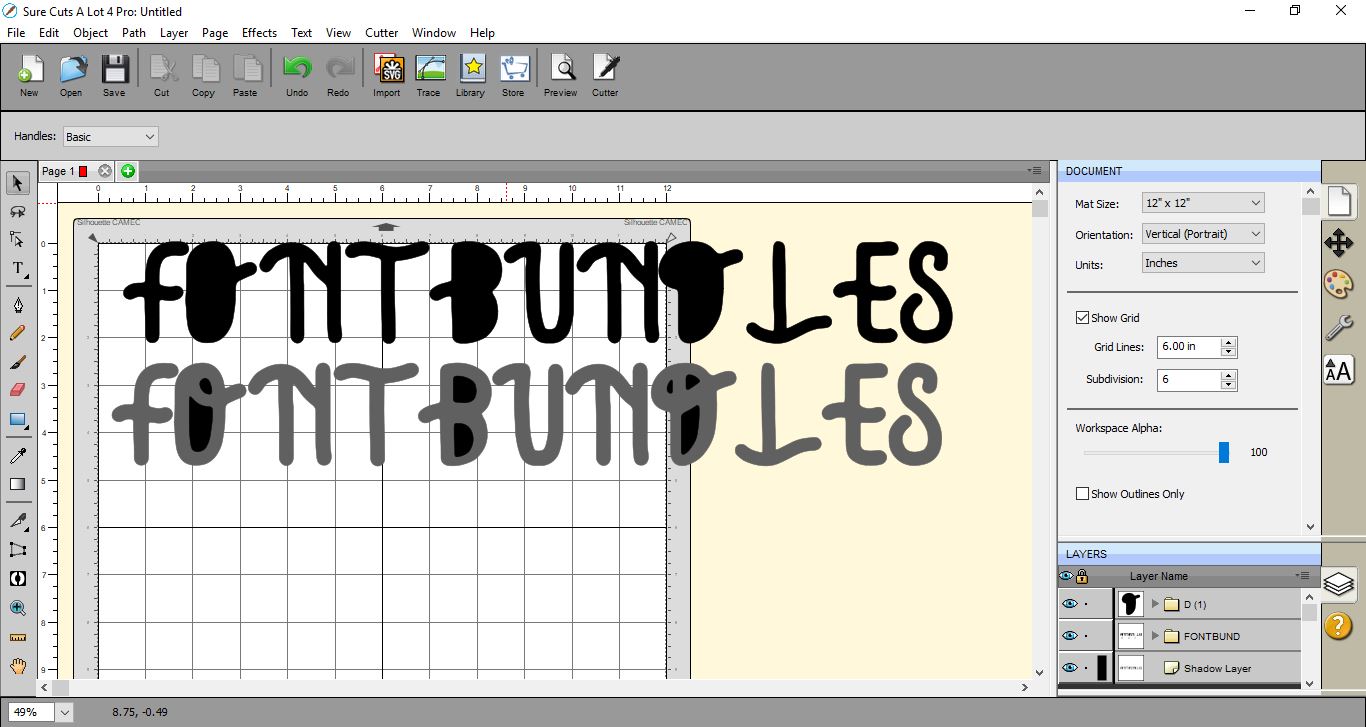Select the Eraser tool

(x=18, y=390)
